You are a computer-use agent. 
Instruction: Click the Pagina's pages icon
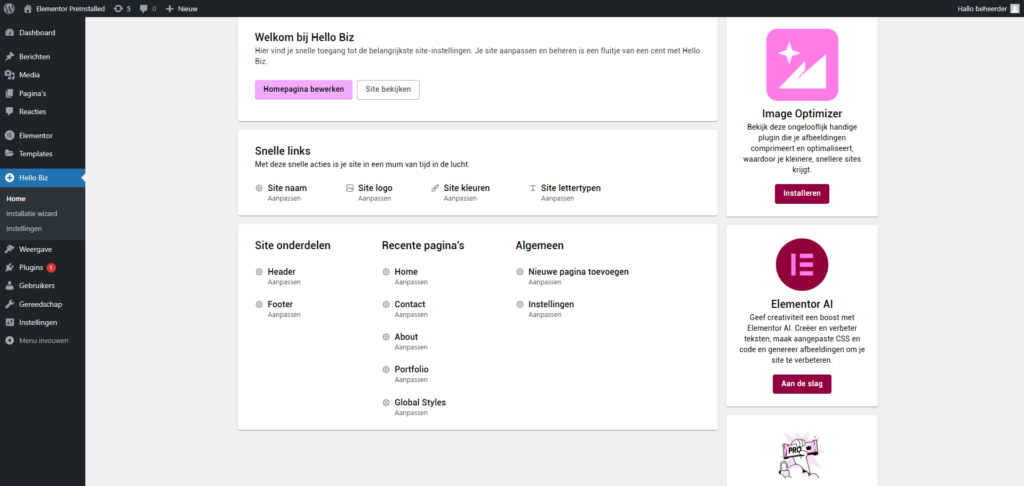click(x=10, y=93)
